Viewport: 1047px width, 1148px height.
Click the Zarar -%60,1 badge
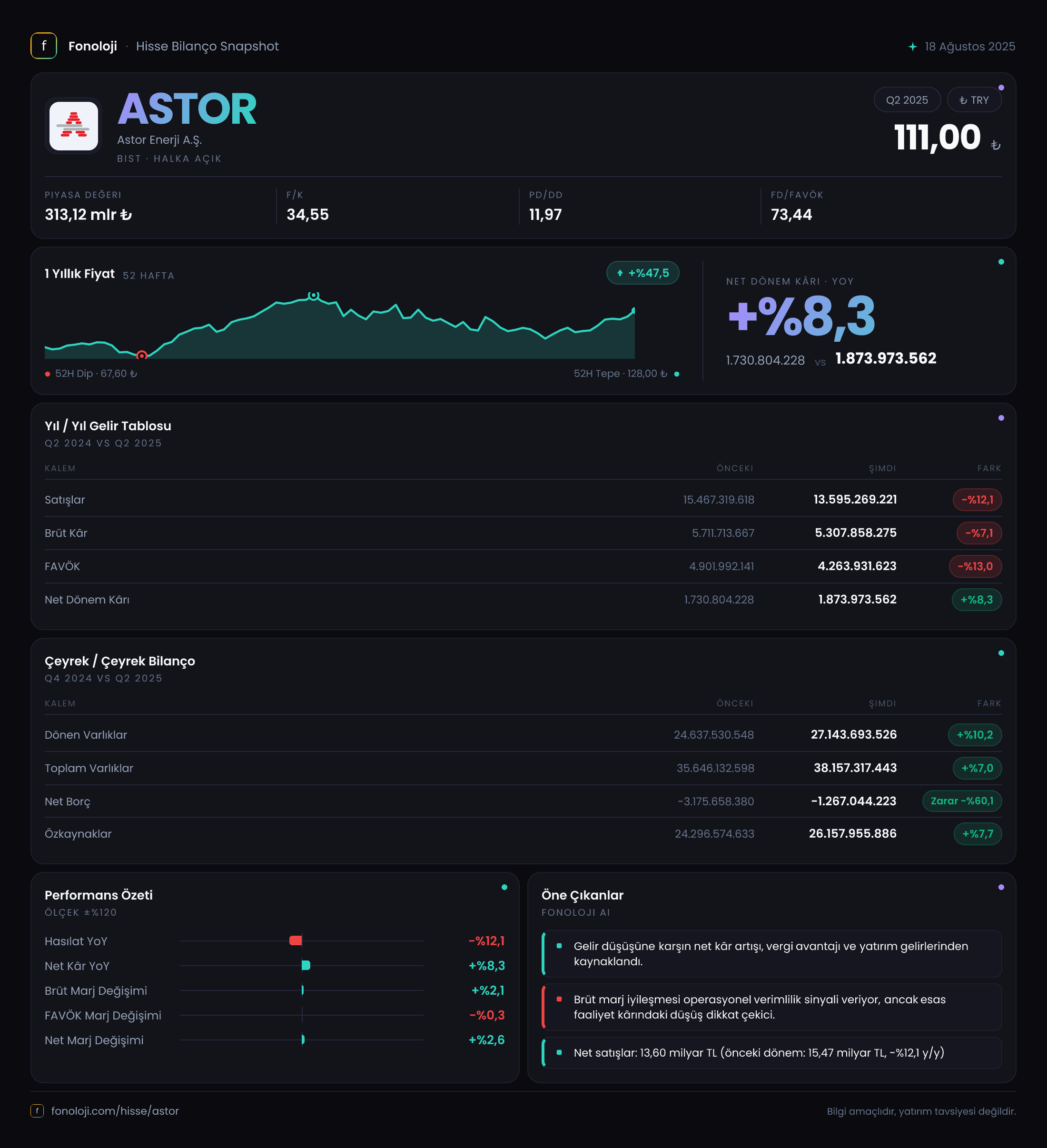tap(962, 801)
